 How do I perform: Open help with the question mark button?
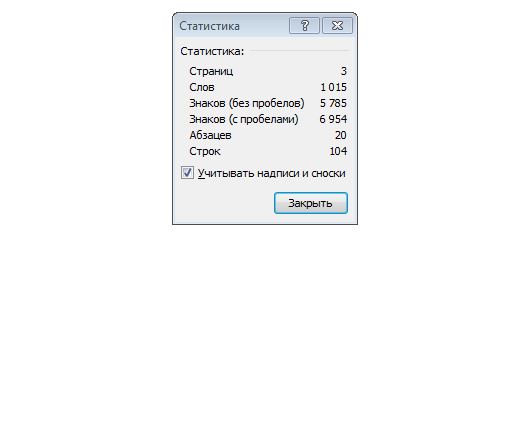[304, 25]
